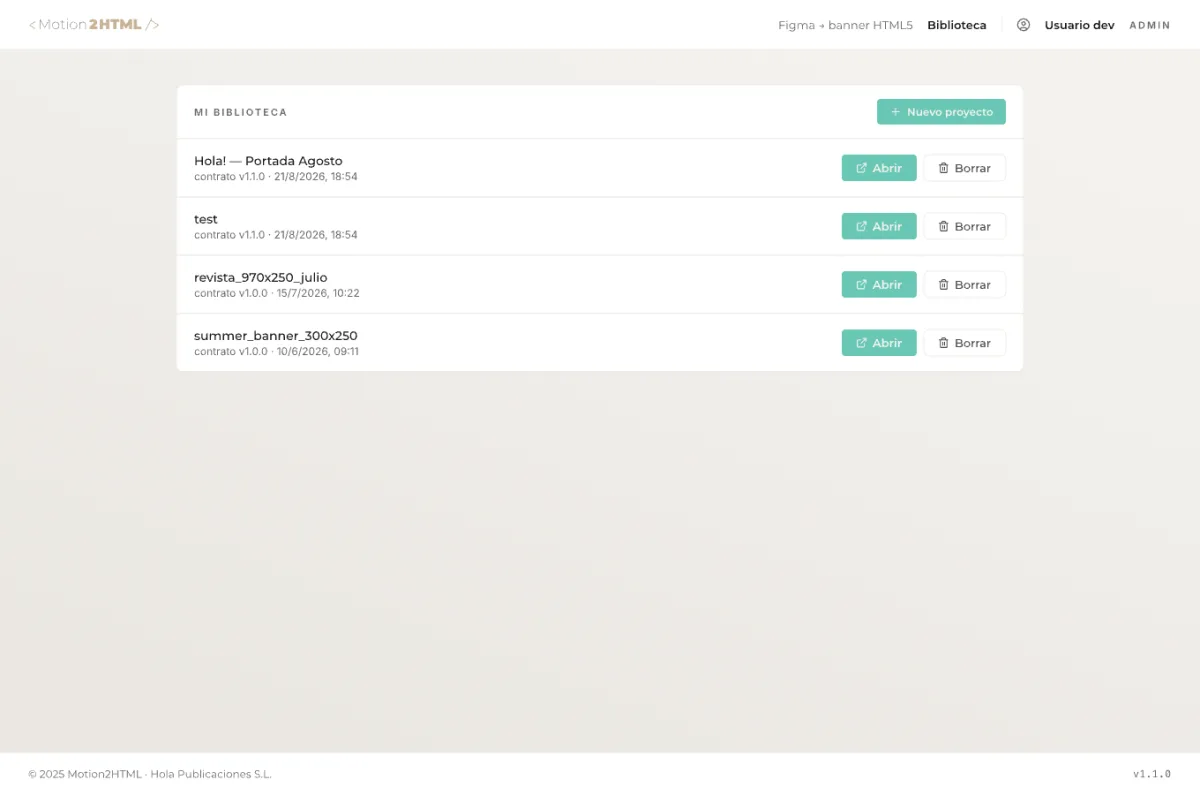Click the trash icon in the test row
Image resolution: width=1200 pixels, height=795 pixels.
point(943,226)
